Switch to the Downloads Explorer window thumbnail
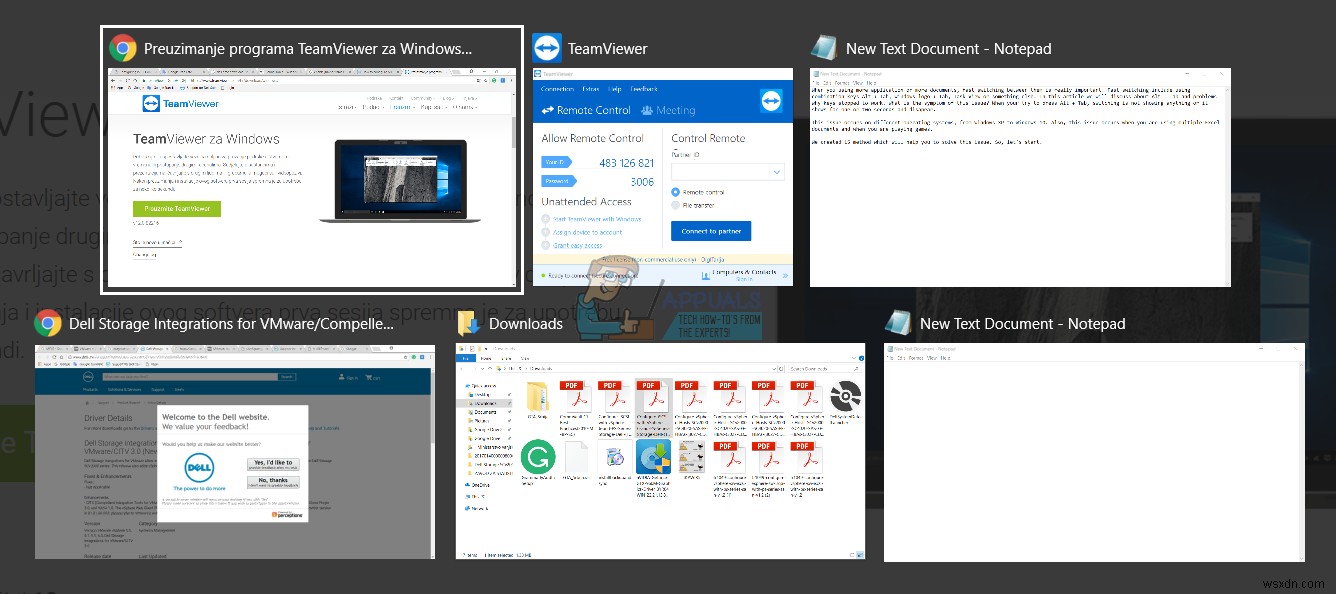Screen dimensions: 1336x594 tap(660, 451)
